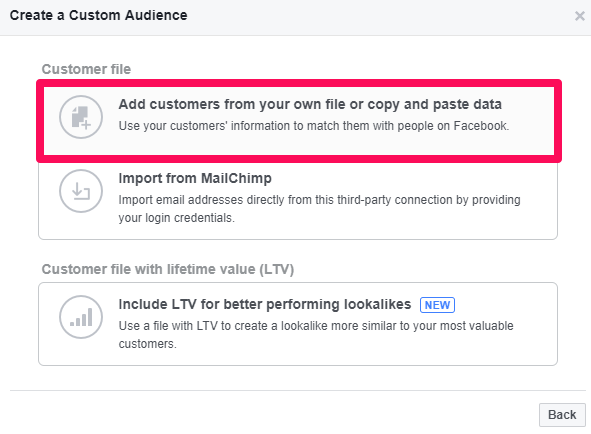Viewport: 591px width, 434px height.
Task: Click the 'Create a Custom Audience' dialog title
Action: click(98, 15)
